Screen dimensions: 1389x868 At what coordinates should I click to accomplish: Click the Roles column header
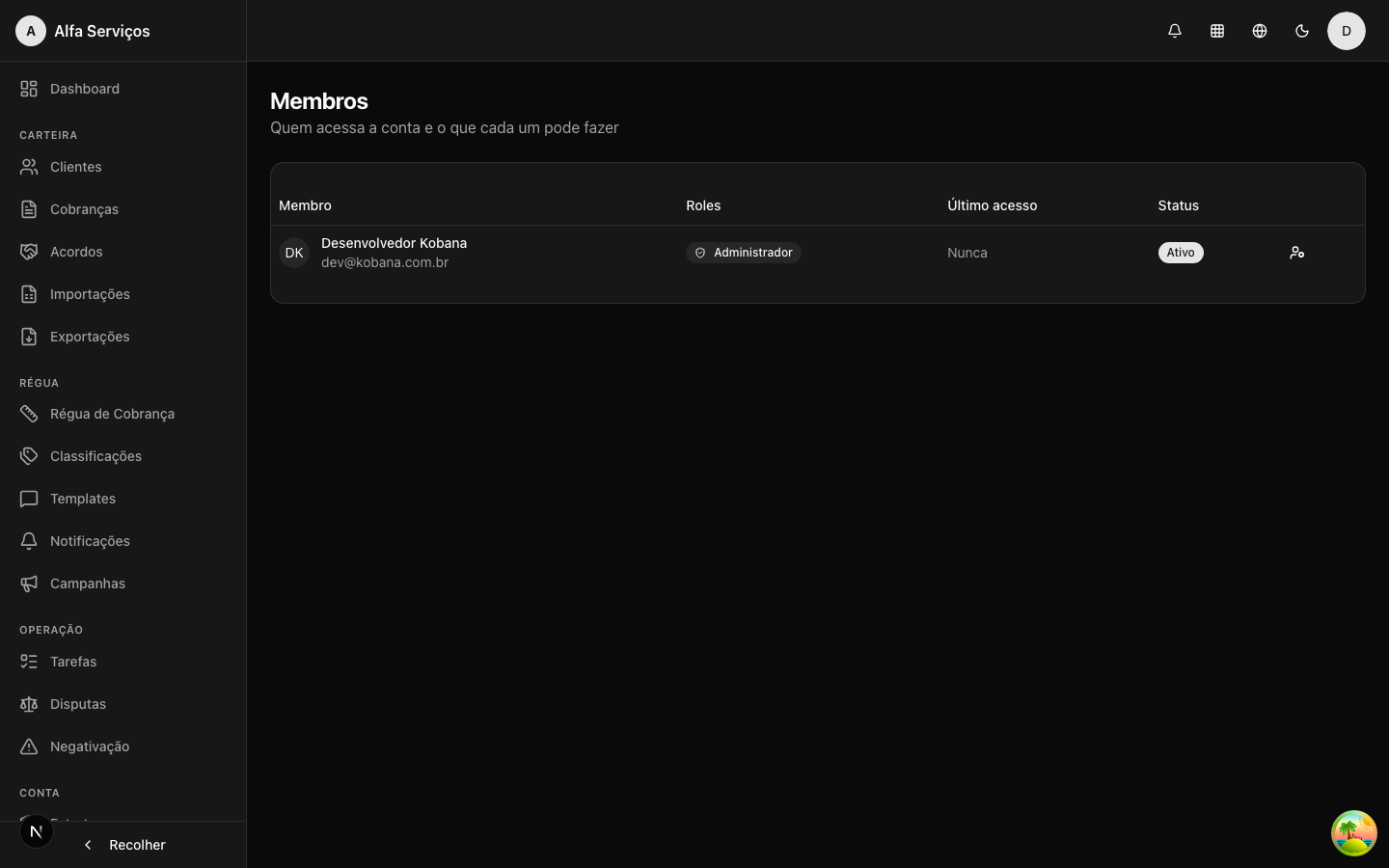[703, 205]
